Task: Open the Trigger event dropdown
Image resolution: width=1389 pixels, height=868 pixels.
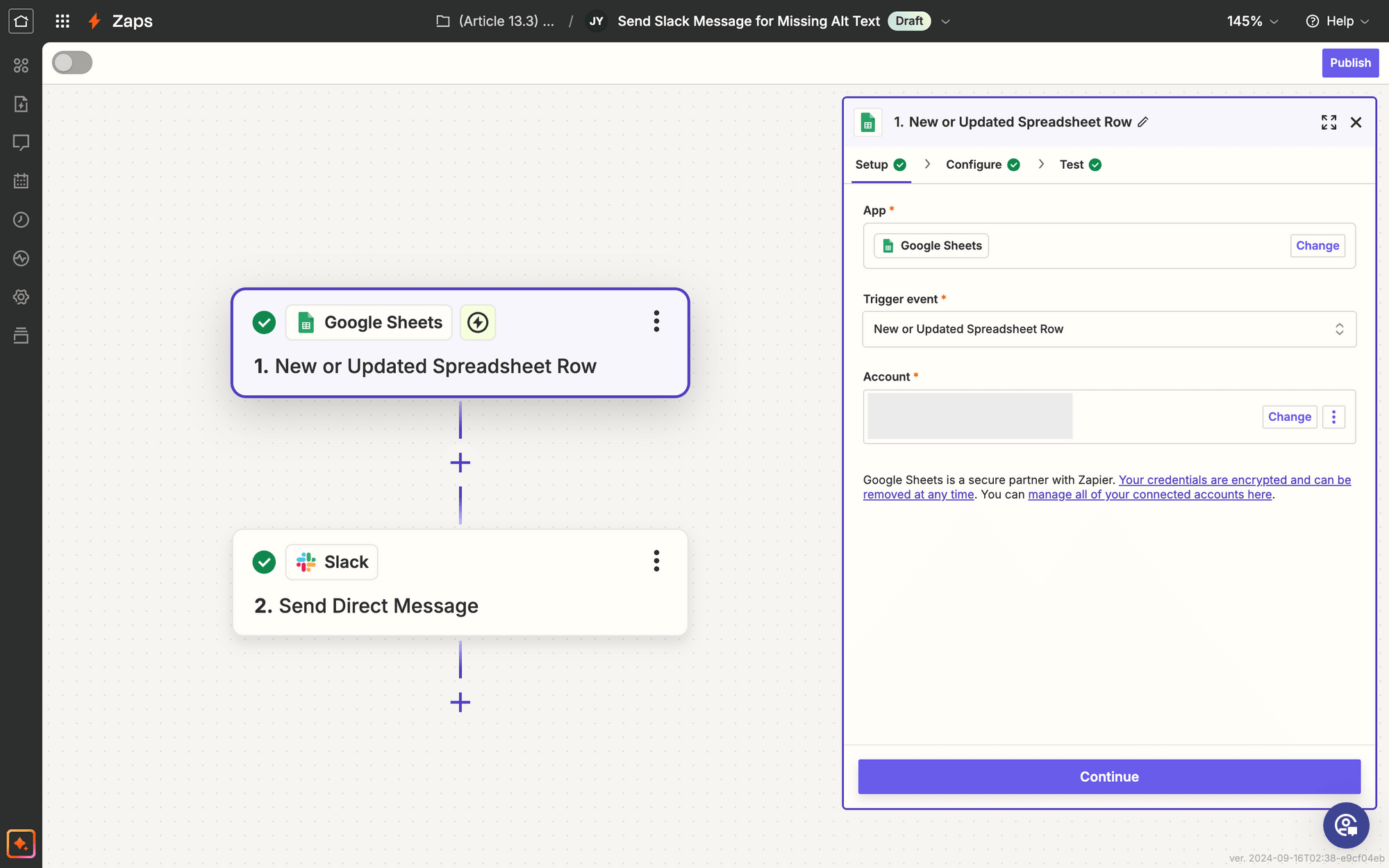Action: (x=1109, y=329)
